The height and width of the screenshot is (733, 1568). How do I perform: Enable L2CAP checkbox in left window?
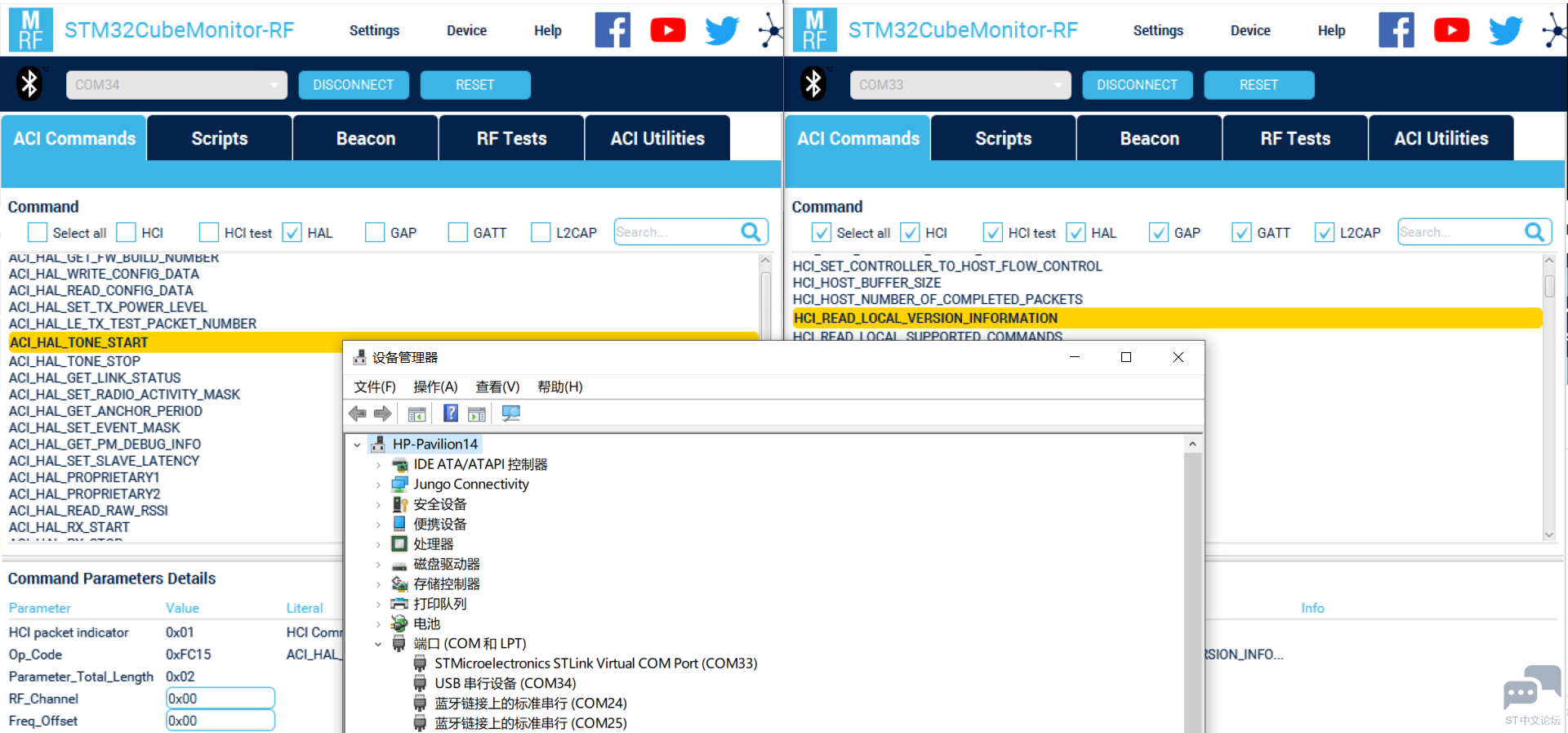(541, 233)
